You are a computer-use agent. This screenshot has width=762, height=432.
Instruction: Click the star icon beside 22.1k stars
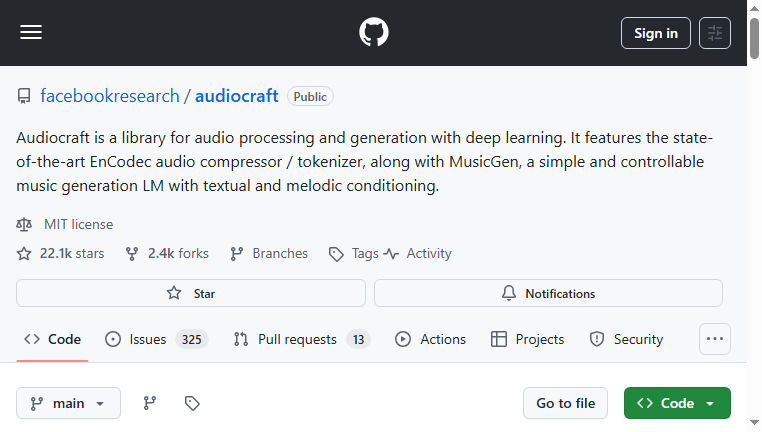coord(24,254)
